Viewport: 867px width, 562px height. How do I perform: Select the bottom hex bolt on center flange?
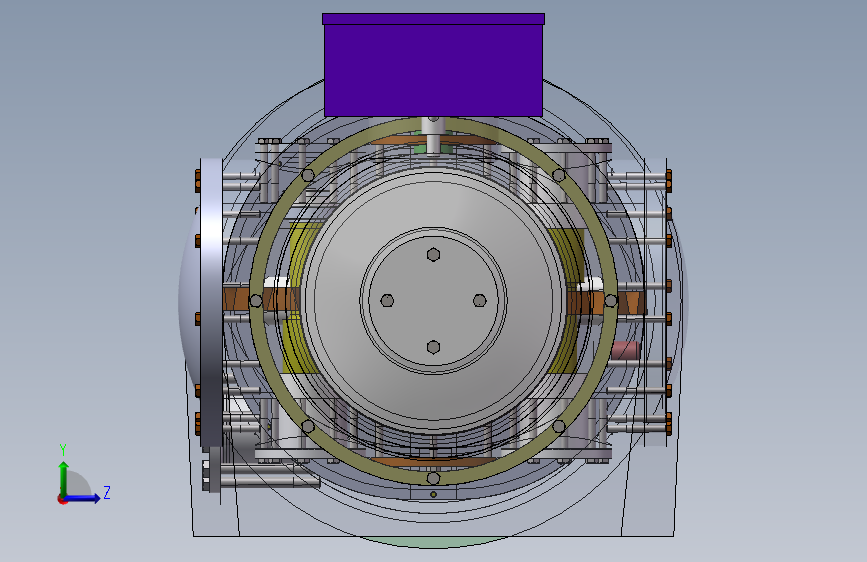coord(434,347)
